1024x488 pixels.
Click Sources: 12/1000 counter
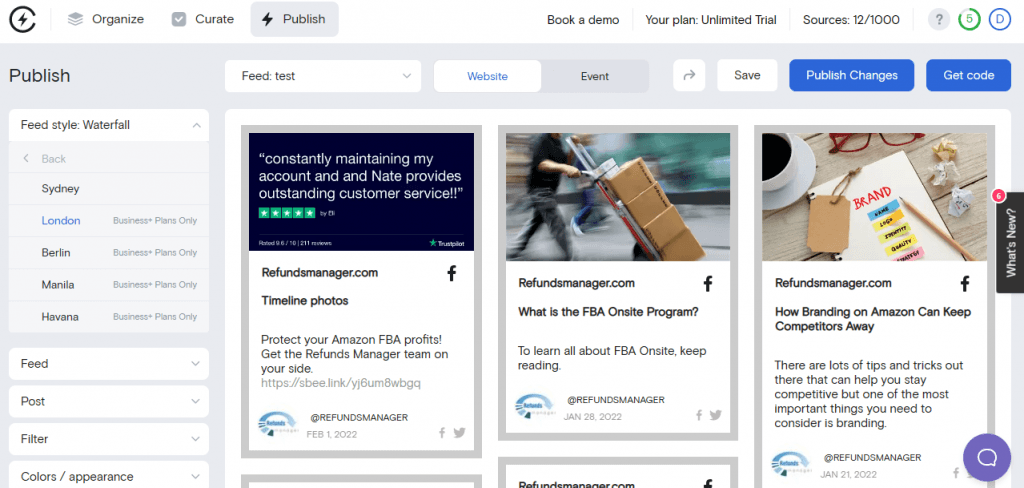point(851,20)
